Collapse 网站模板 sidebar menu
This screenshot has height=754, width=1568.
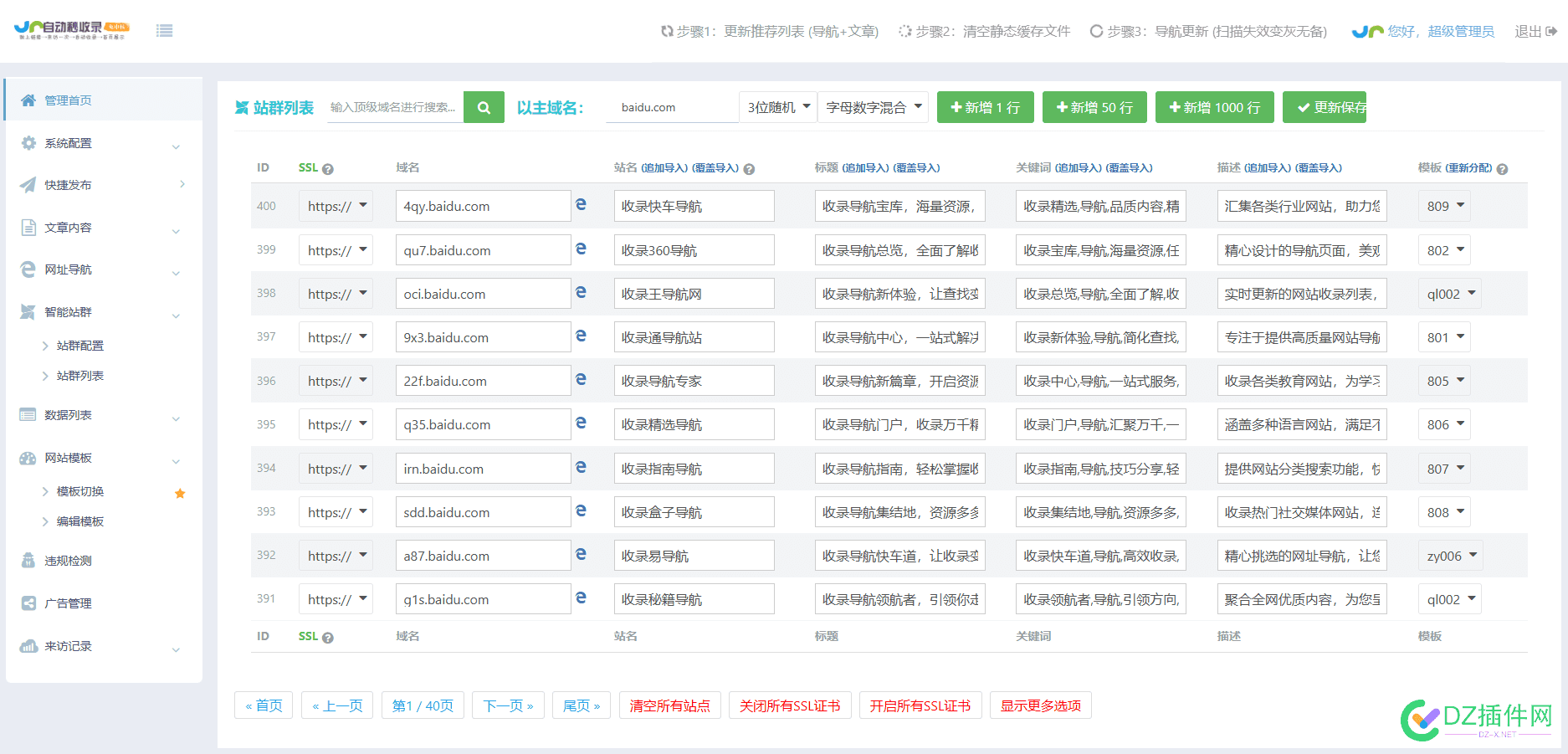click(104, 458)
